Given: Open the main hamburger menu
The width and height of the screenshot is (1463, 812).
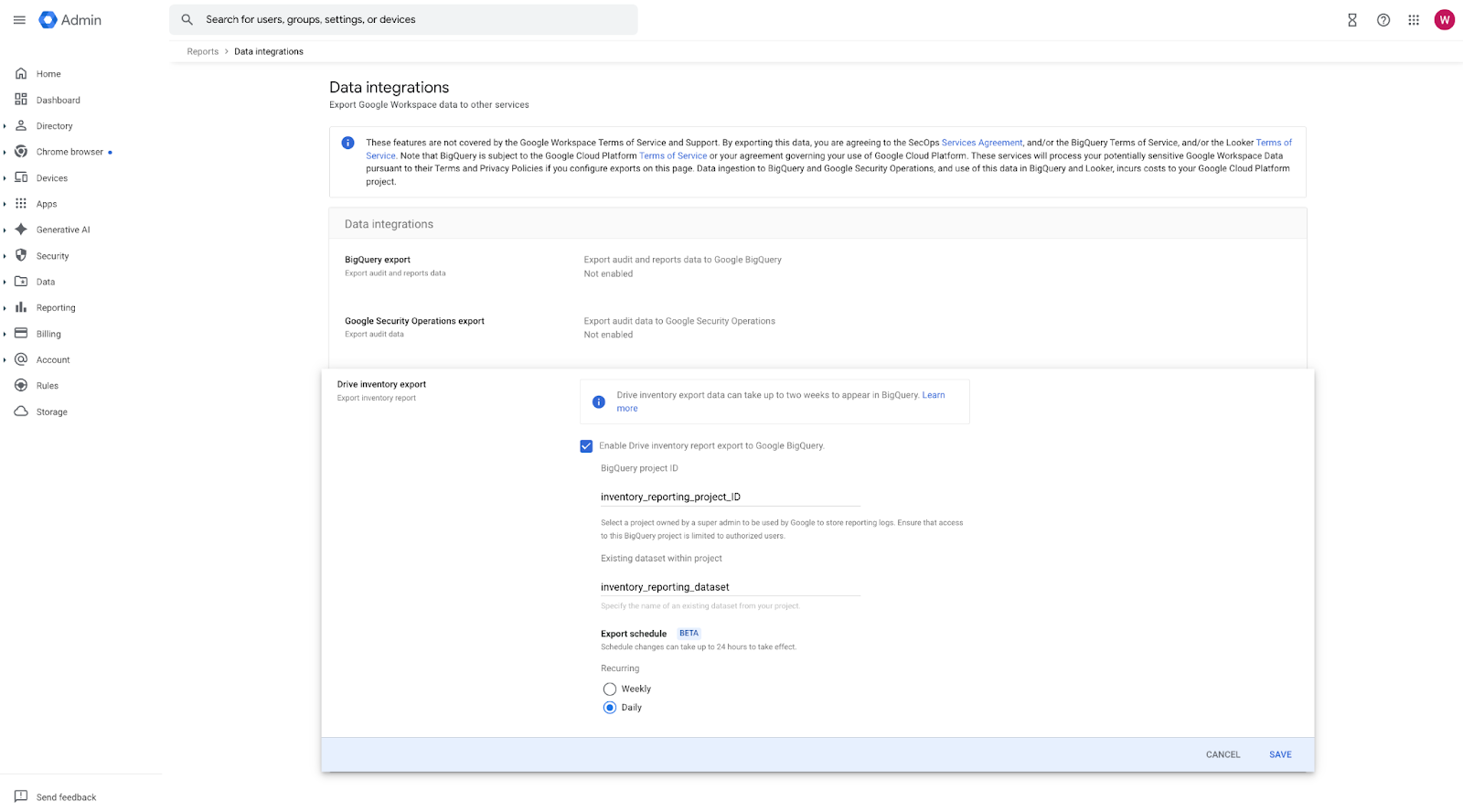Looking at the screenshot, I should tap(19, 20).
